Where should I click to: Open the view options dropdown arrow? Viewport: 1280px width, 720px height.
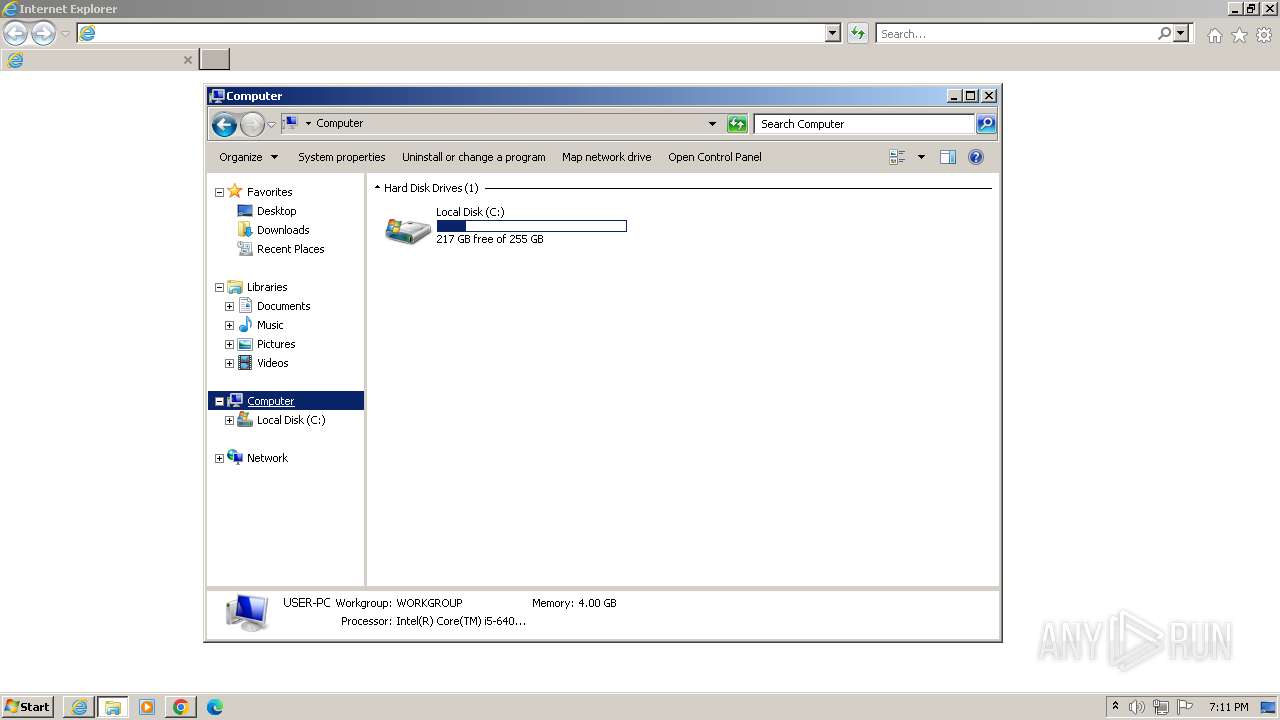click(x=921, y=157)
